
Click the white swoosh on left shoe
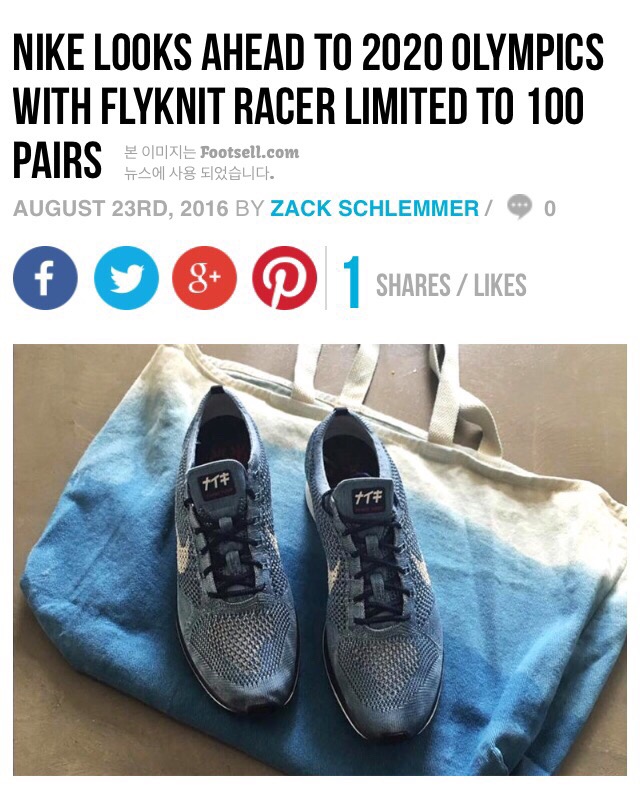[184, 553]
